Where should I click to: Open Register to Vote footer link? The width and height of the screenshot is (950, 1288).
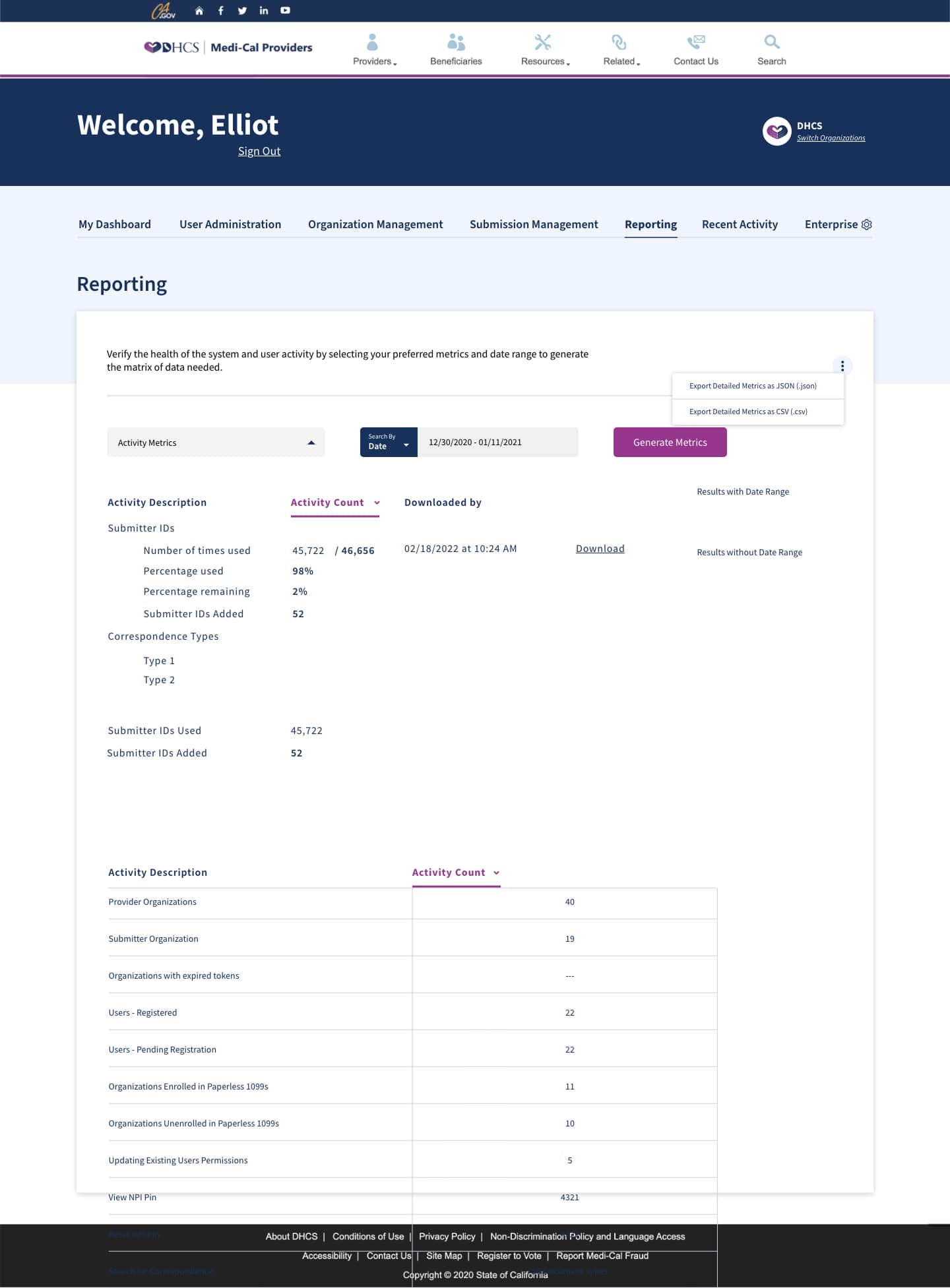pyautogui.click(x=509, y=1256)
